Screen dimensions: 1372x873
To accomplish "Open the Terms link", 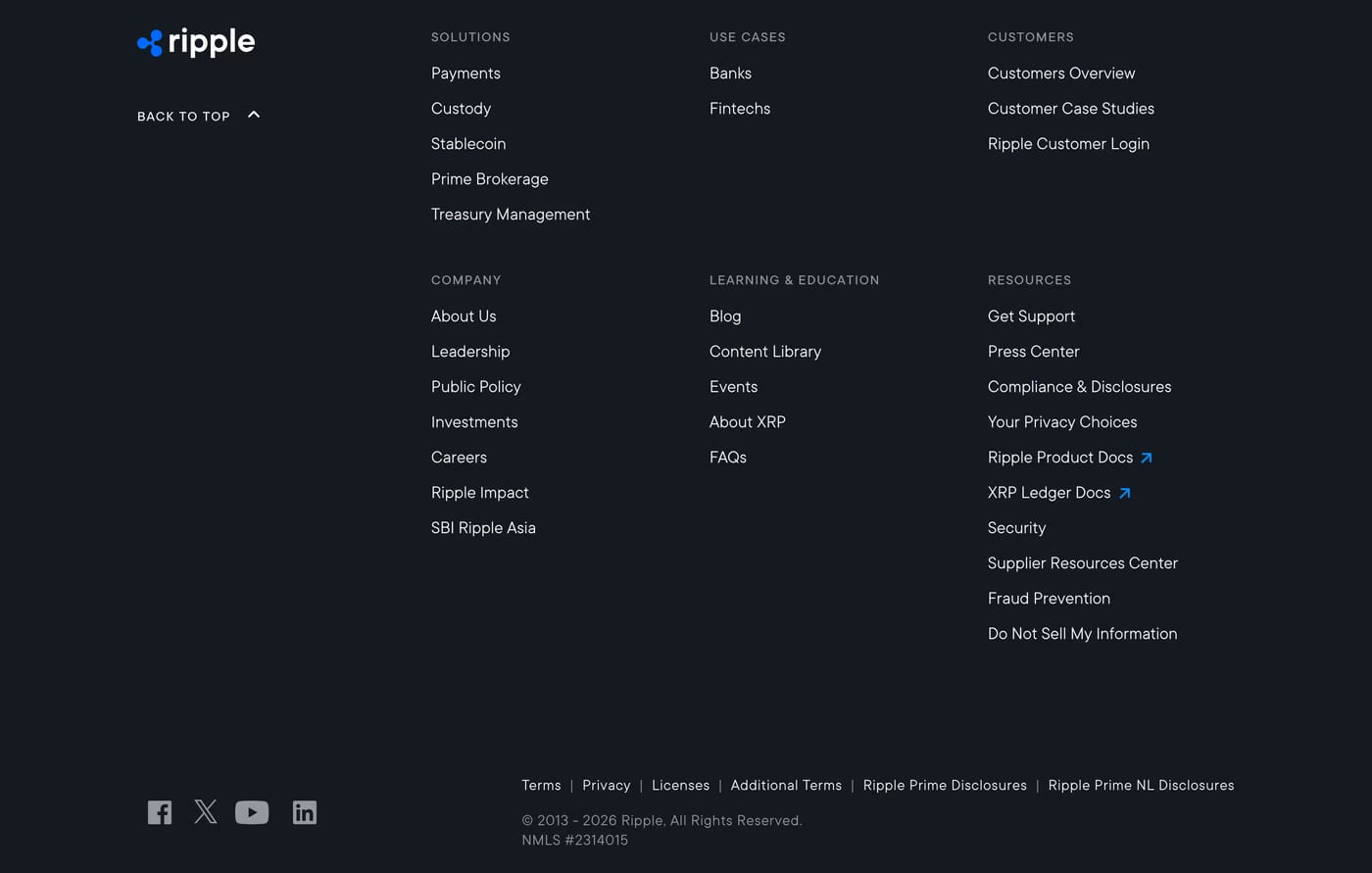I will [x=541, y=786].
